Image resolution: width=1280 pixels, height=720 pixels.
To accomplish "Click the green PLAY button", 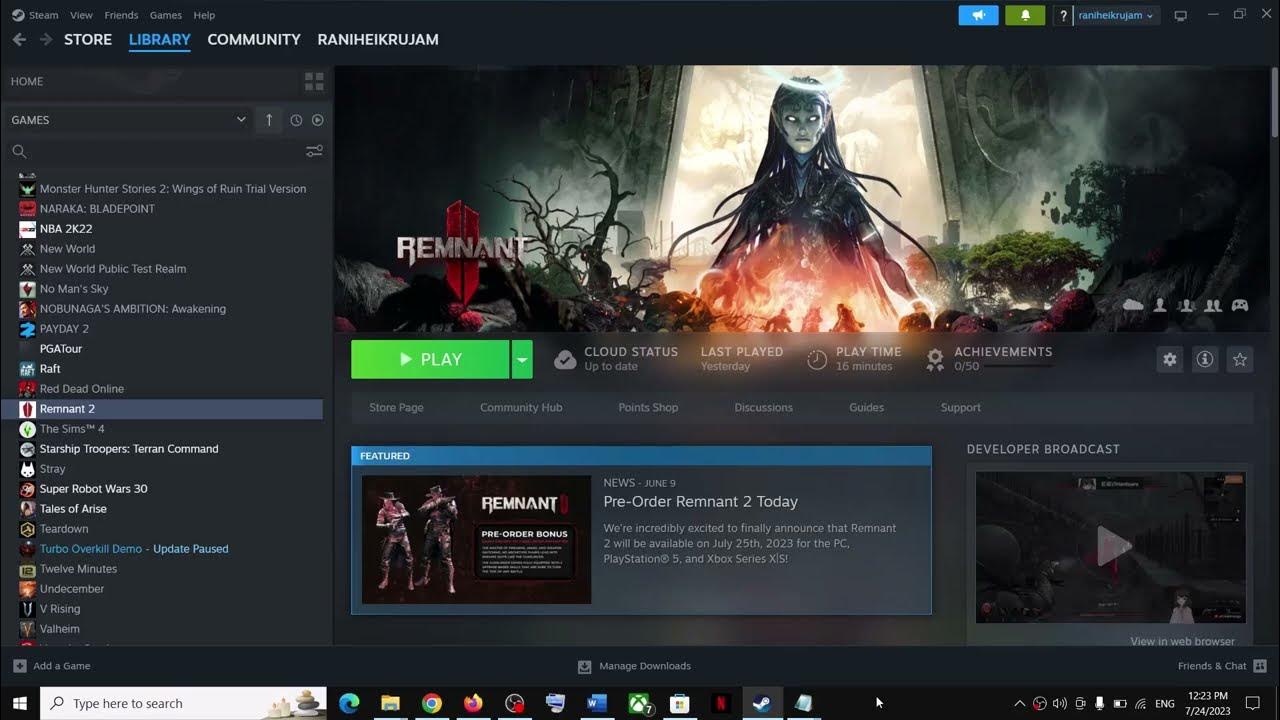I will point(430,359).
